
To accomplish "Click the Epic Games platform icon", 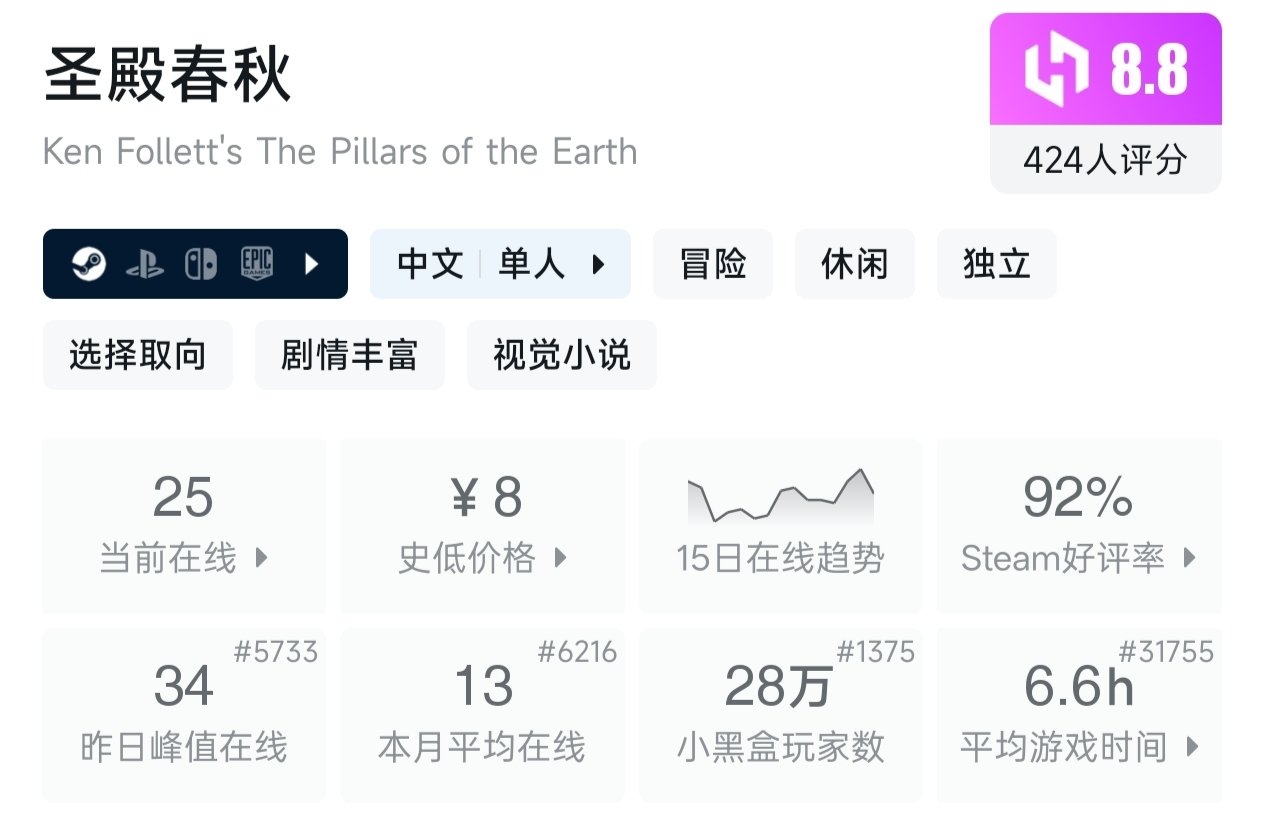I will point(257,264).
